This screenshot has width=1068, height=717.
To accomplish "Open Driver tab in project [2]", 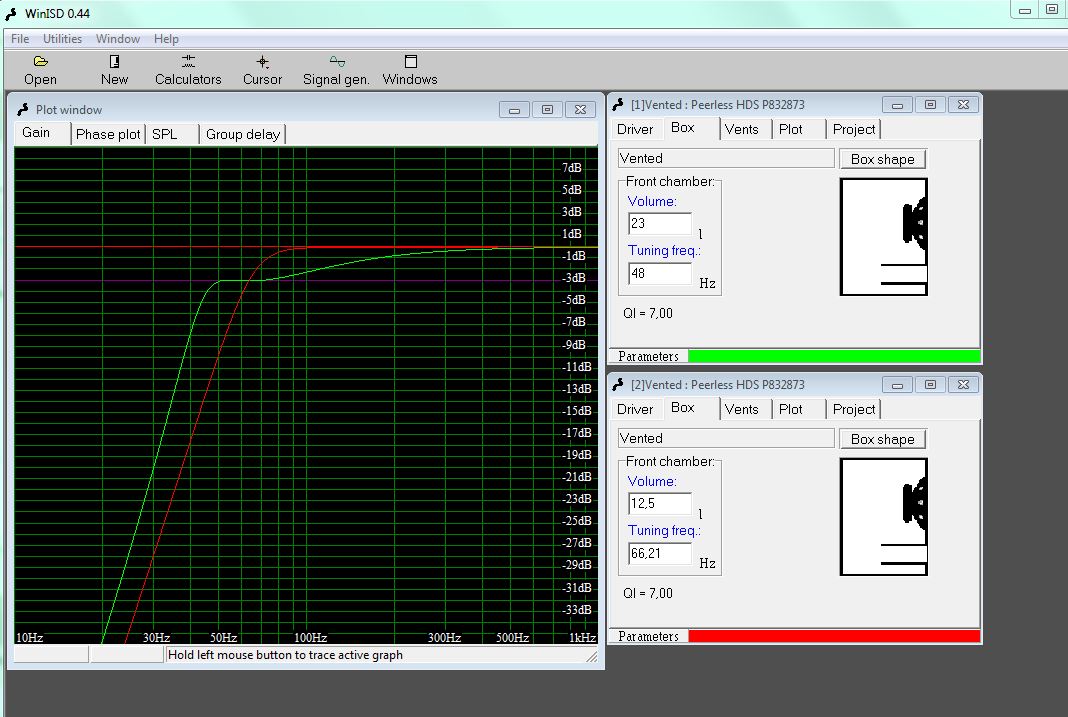I will (x=635, y=409).
